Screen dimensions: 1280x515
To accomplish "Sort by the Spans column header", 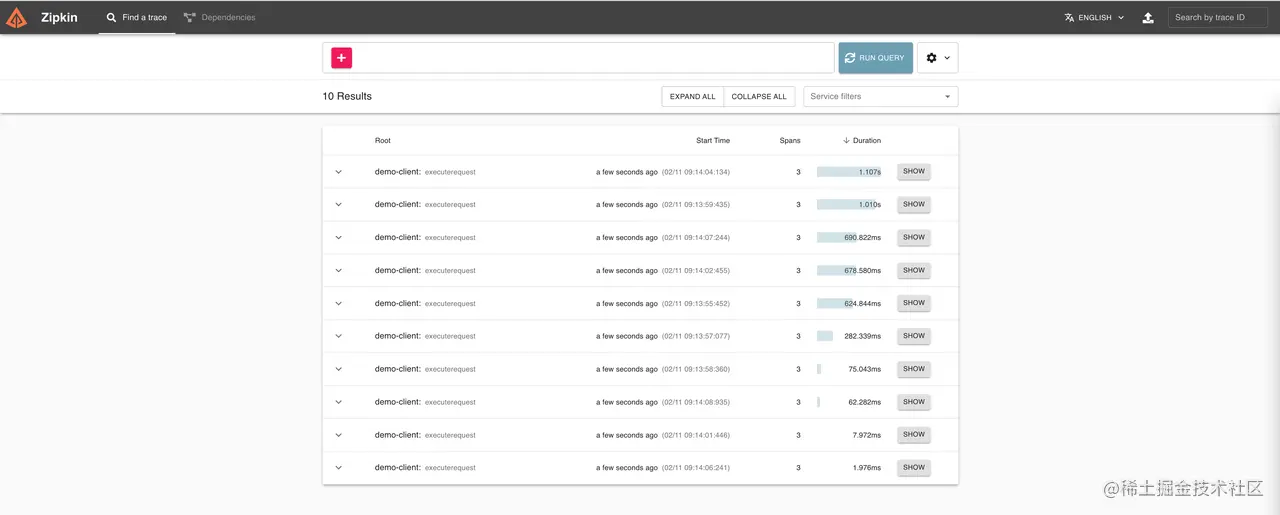I will coord(790,140).
